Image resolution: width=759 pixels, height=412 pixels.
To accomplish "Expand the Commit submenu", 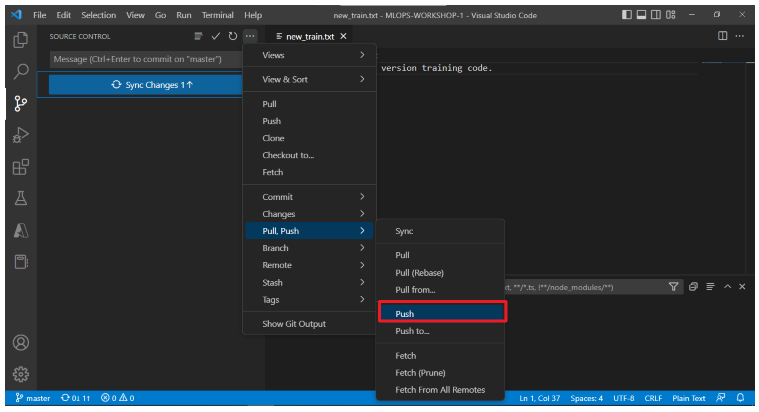I will coord(310,197).
